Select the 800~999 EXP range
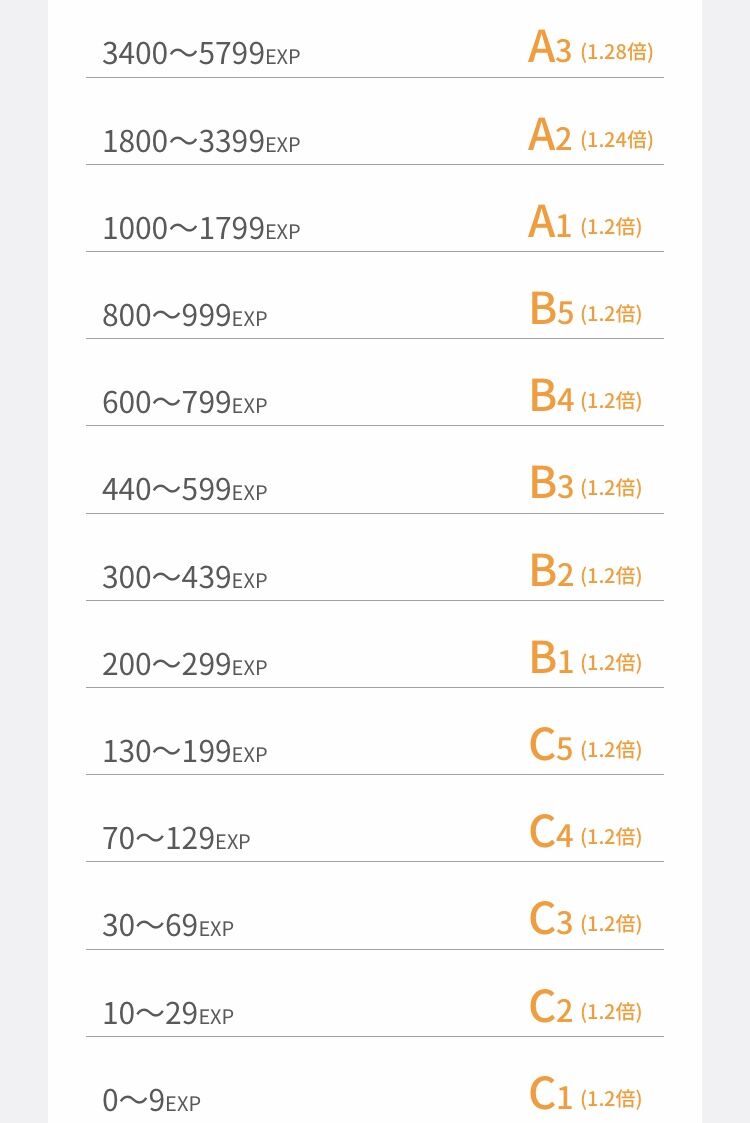Screen dimensions: 750x1123 pyautogui.click(x=185, y=316)
